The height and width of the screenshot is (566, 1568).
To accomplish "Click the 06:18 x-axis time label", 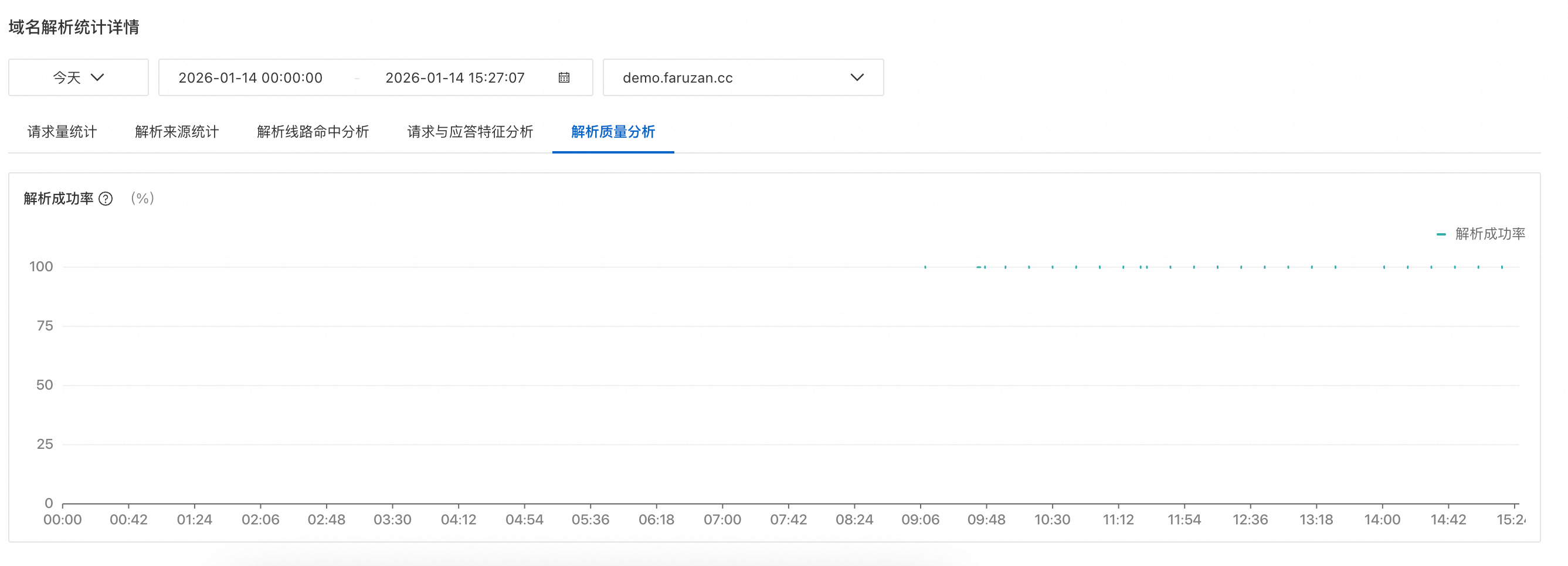I will (656, 520).
